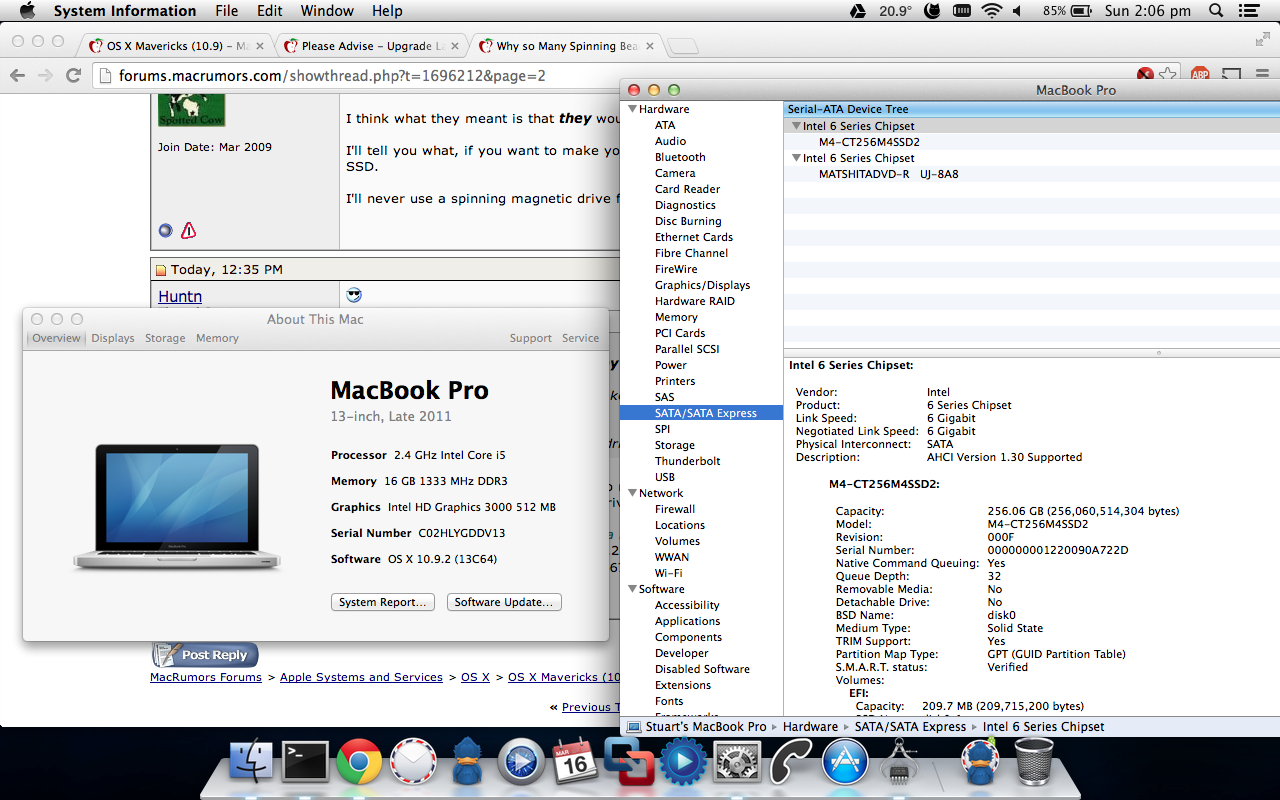Click the Google Drive menu bar icon
Viewport: 1280px width, 800px height.
[857, 11]
